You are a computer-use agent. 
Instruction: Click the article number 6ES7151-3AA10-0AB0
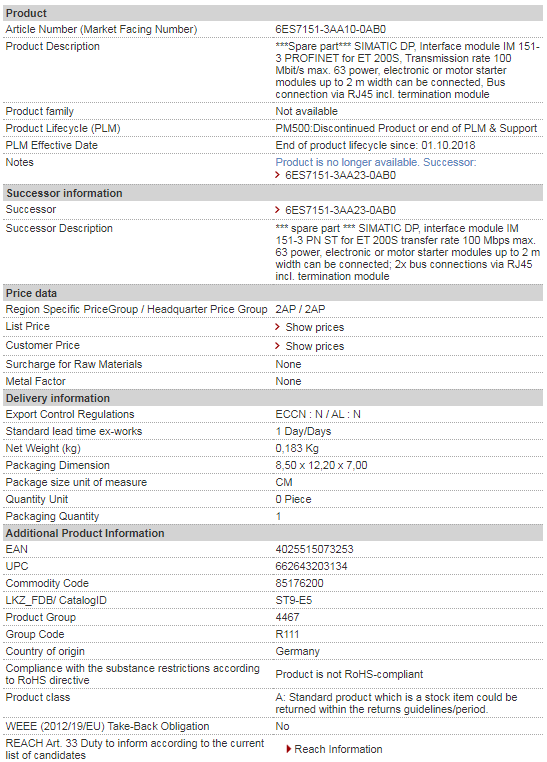pos(330,29)
